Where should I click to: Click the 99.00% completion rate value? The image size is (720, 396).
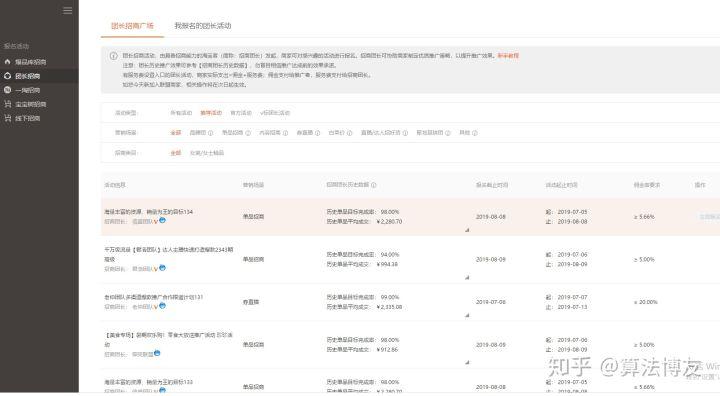coord(390,297)
